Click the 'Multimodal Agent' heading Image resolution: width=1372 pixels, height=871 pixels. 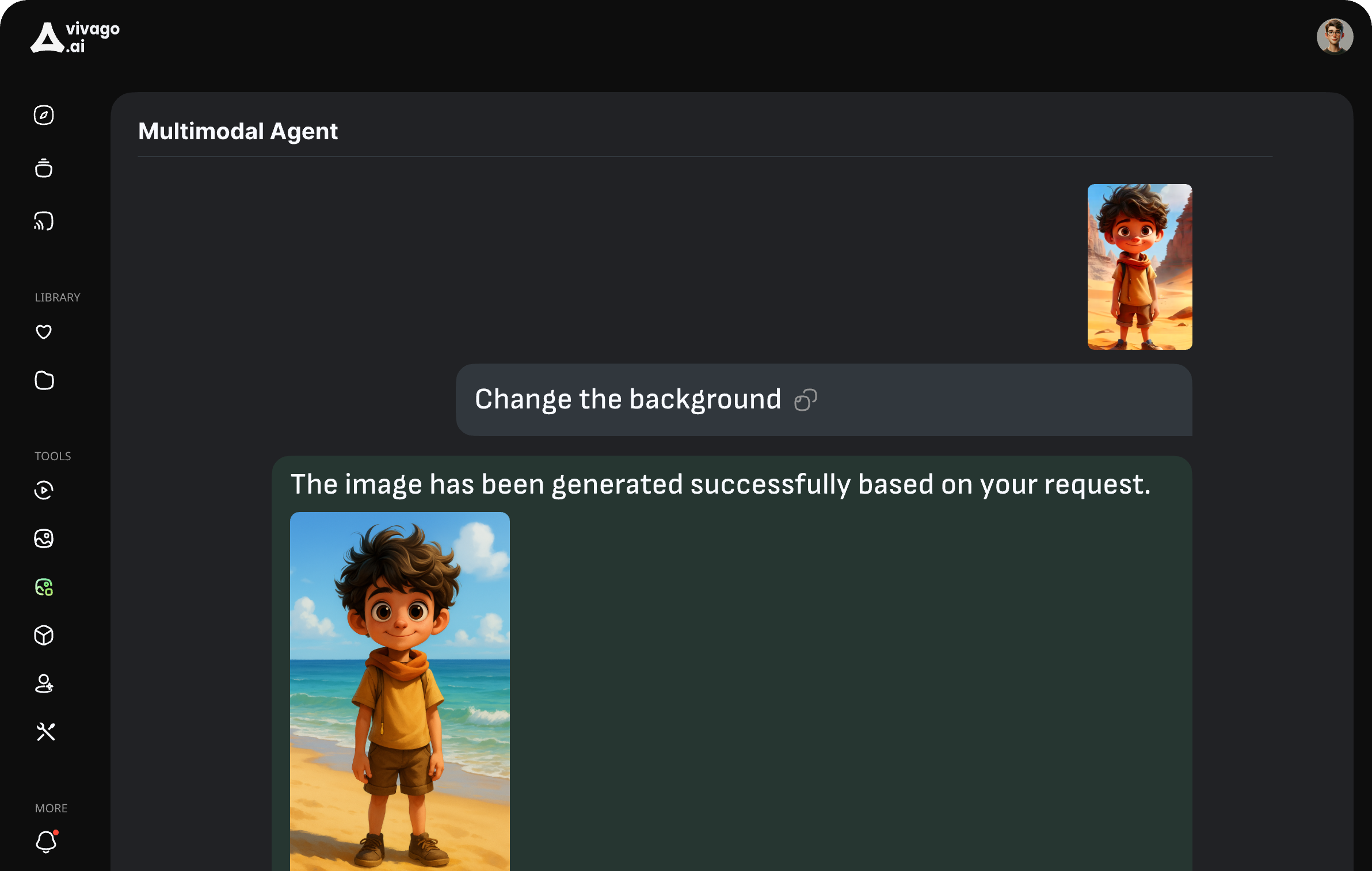click(238, 132)
